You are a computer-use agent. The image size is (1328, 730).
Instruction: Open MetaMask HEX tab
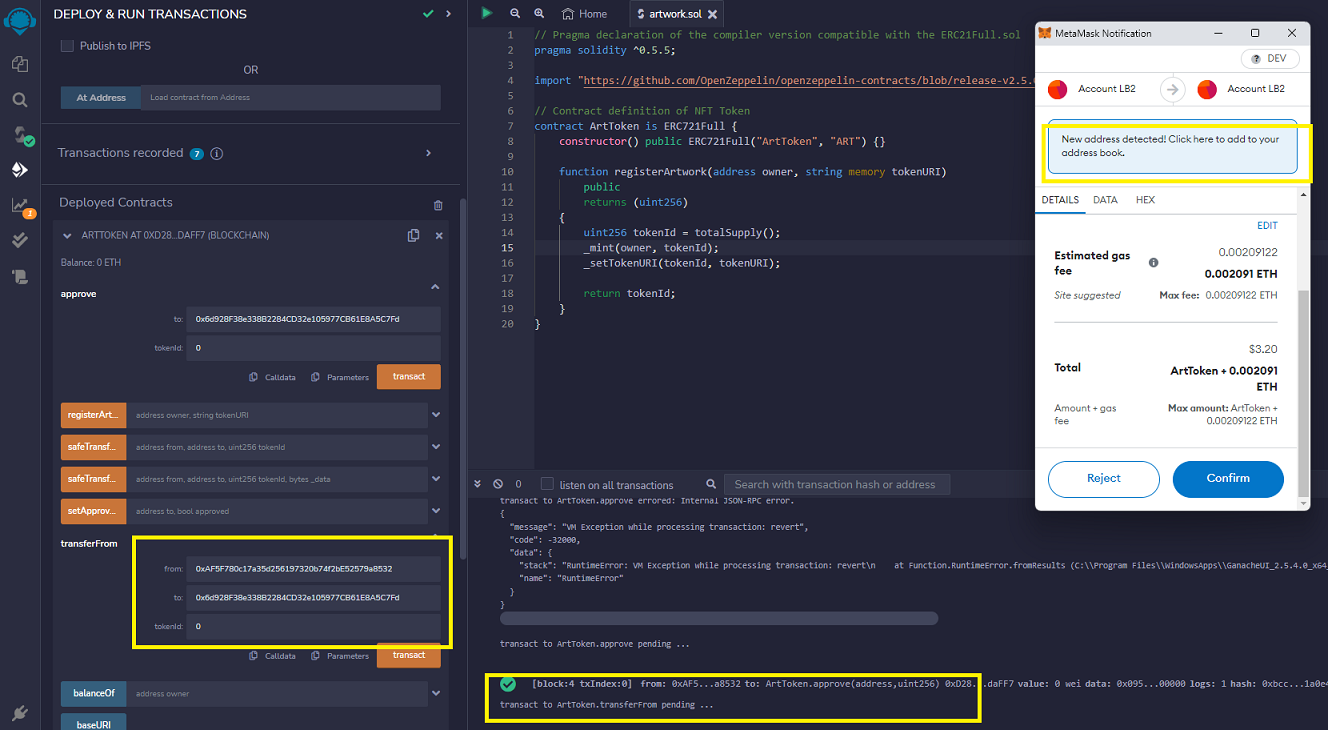coord(1145,200)
